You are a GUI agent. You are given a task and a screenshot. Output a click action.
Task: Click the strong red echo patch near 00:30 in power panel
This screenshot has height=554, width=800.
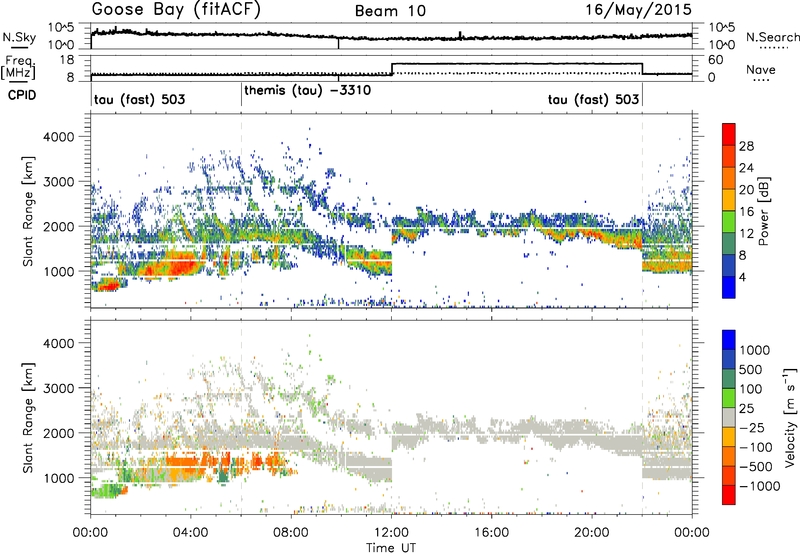106,287
